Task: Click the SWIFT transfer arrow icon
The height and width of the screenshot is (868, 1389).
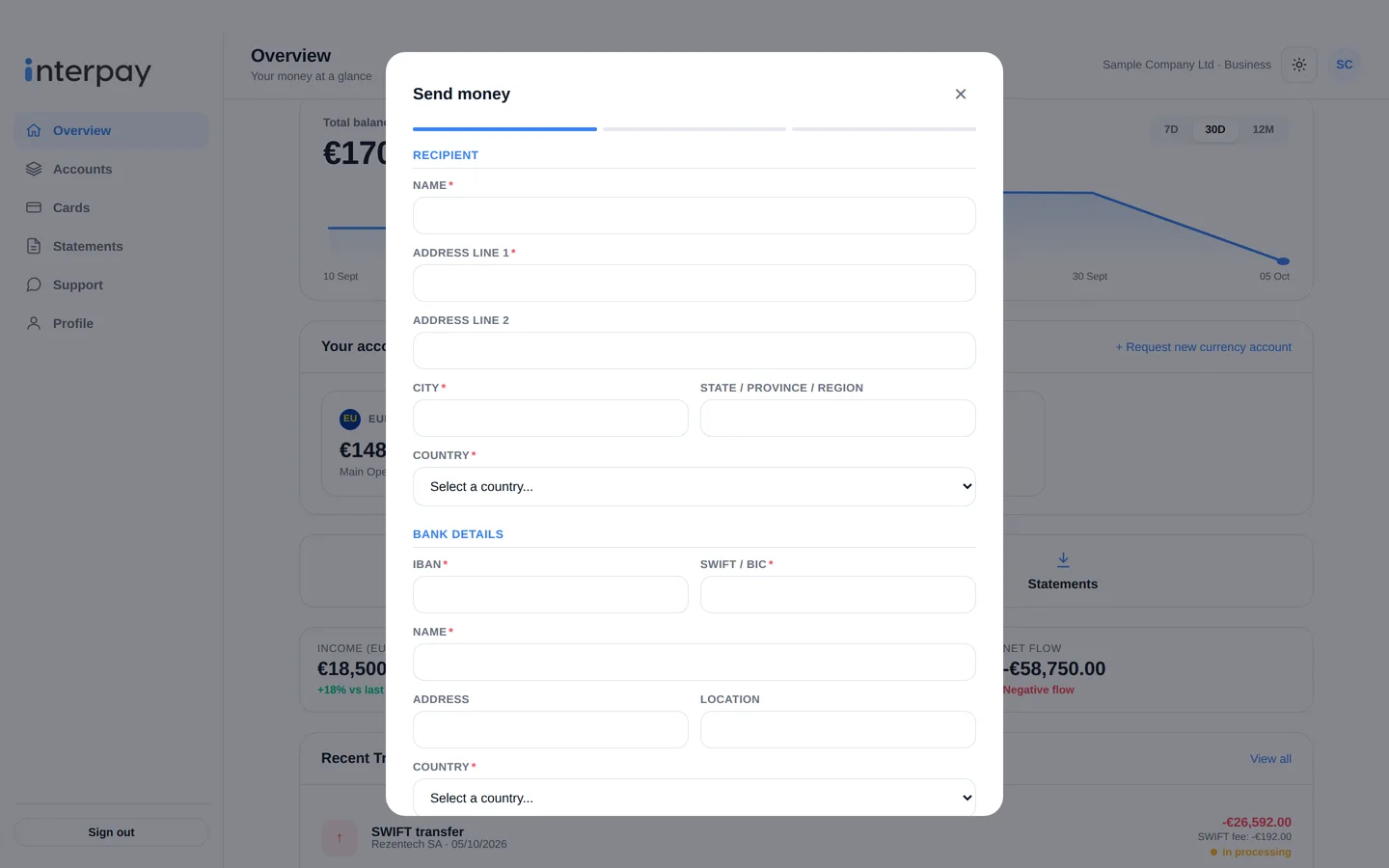Action: 340,838
